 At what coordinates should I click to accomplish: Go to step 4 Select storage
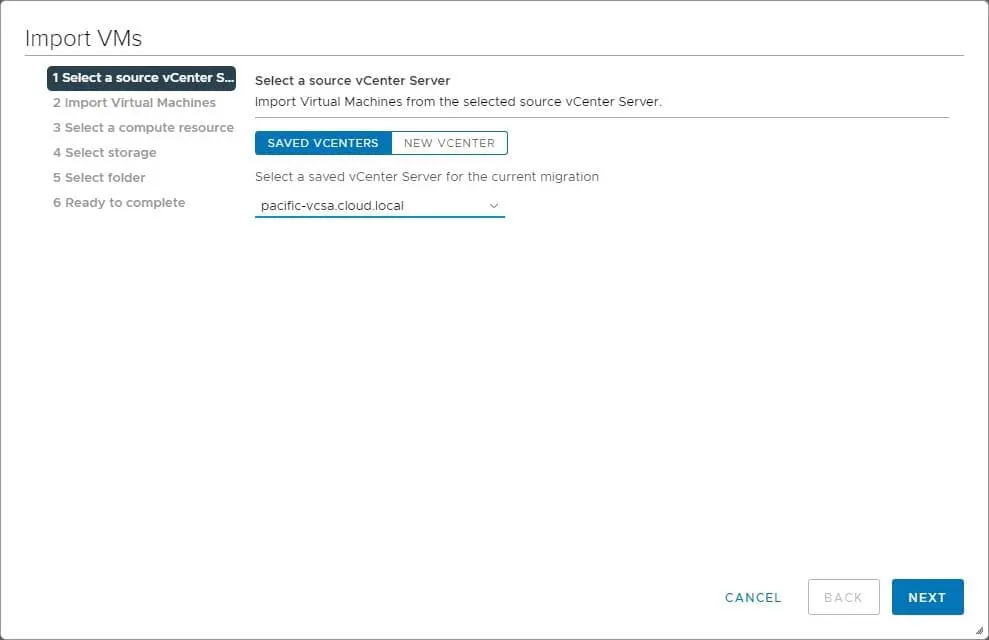point(105,153)
